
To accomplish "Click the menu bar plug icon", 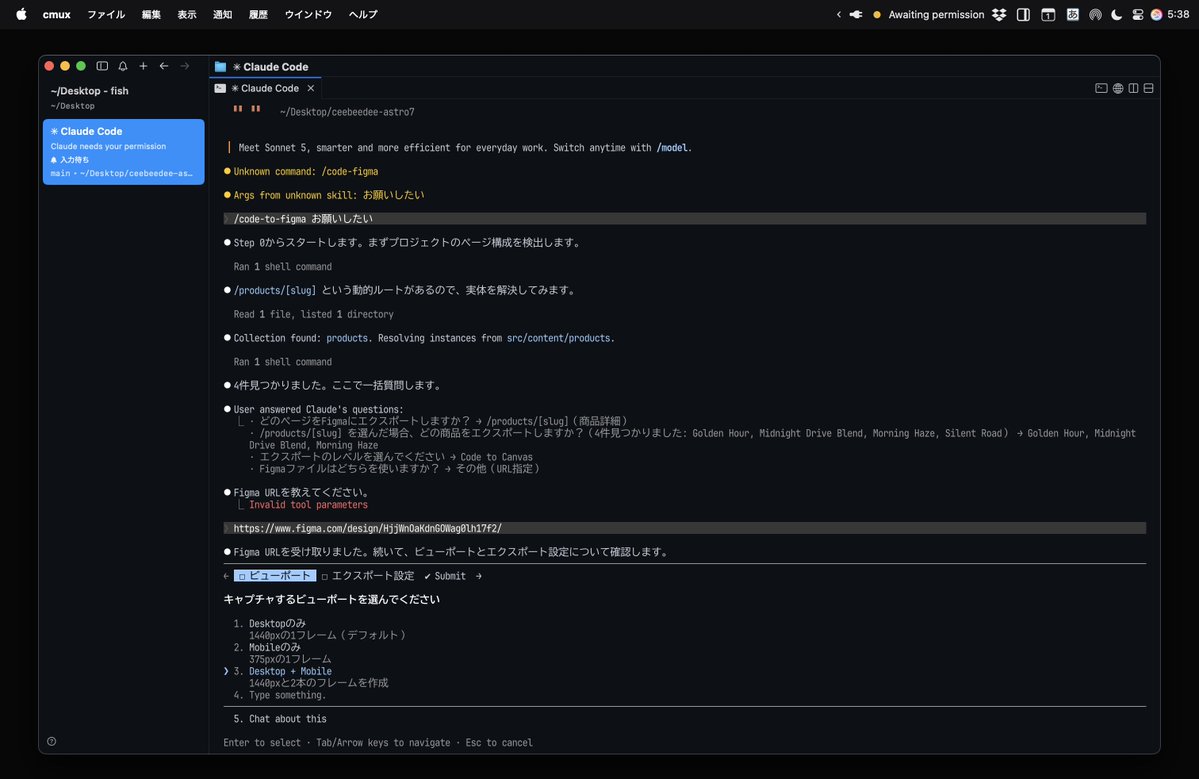I will tap(856, 14).
